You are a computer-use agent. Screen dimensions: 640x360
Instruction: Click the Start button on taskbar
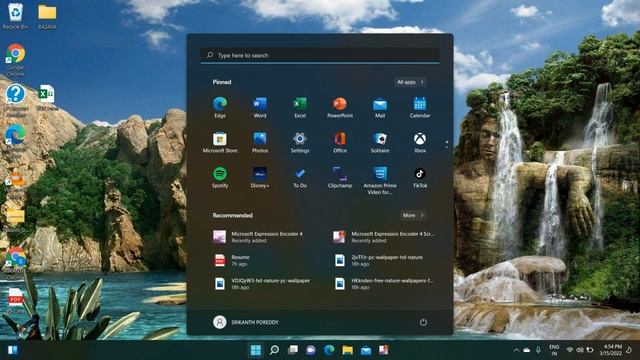pos(256,350)
